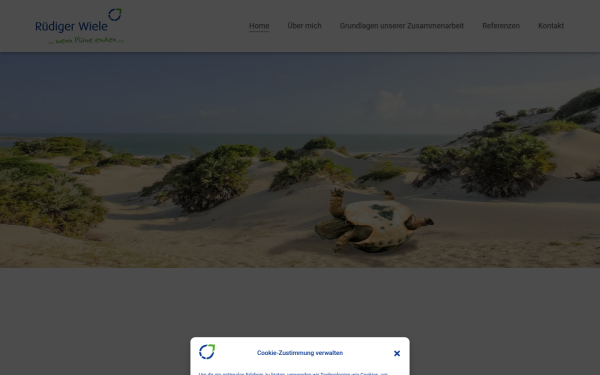The height and width of the screenshot is (375, 600).
Task: Click the Rüdiger Wiele site logo
Action: (x=79, y=26)
